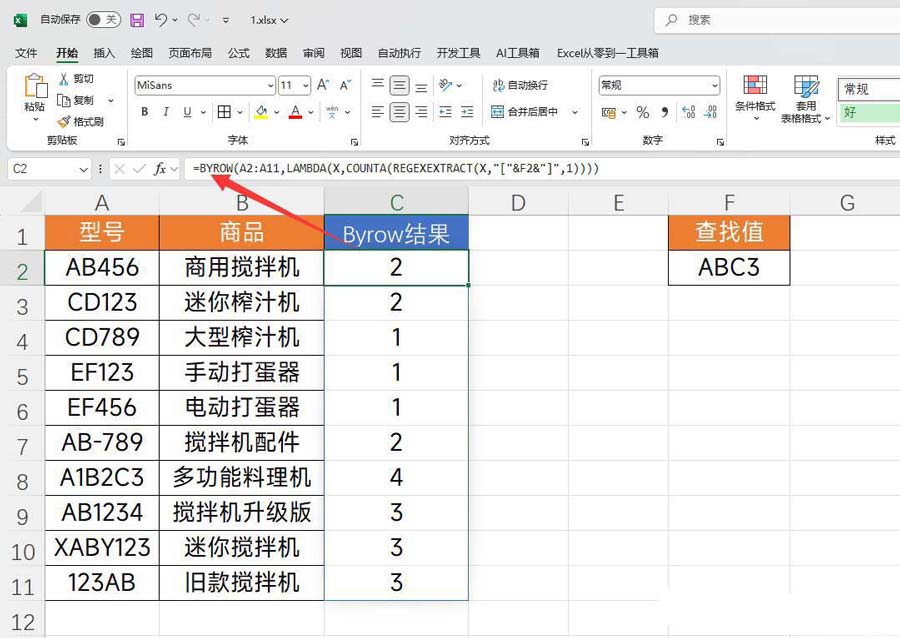Open the 字体 font dialog launcher
The width and height of the screenshot is (900, 638).
[x=354, y=142]
